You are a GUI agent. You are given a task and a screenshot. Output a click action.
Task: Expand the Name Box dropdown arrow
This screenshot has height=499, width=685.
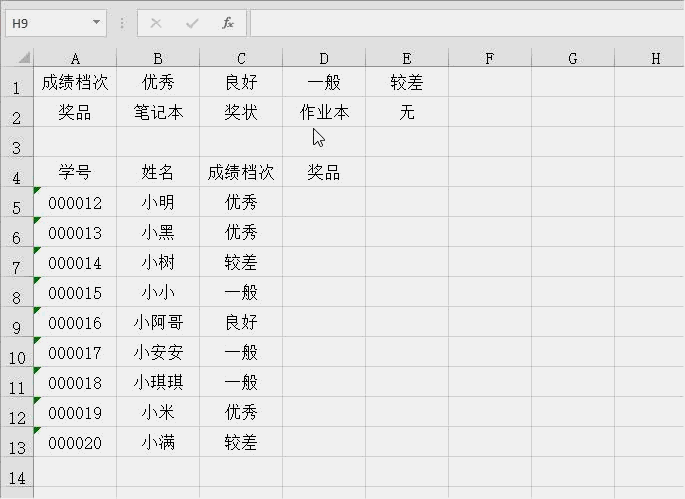tap(96, 22)
